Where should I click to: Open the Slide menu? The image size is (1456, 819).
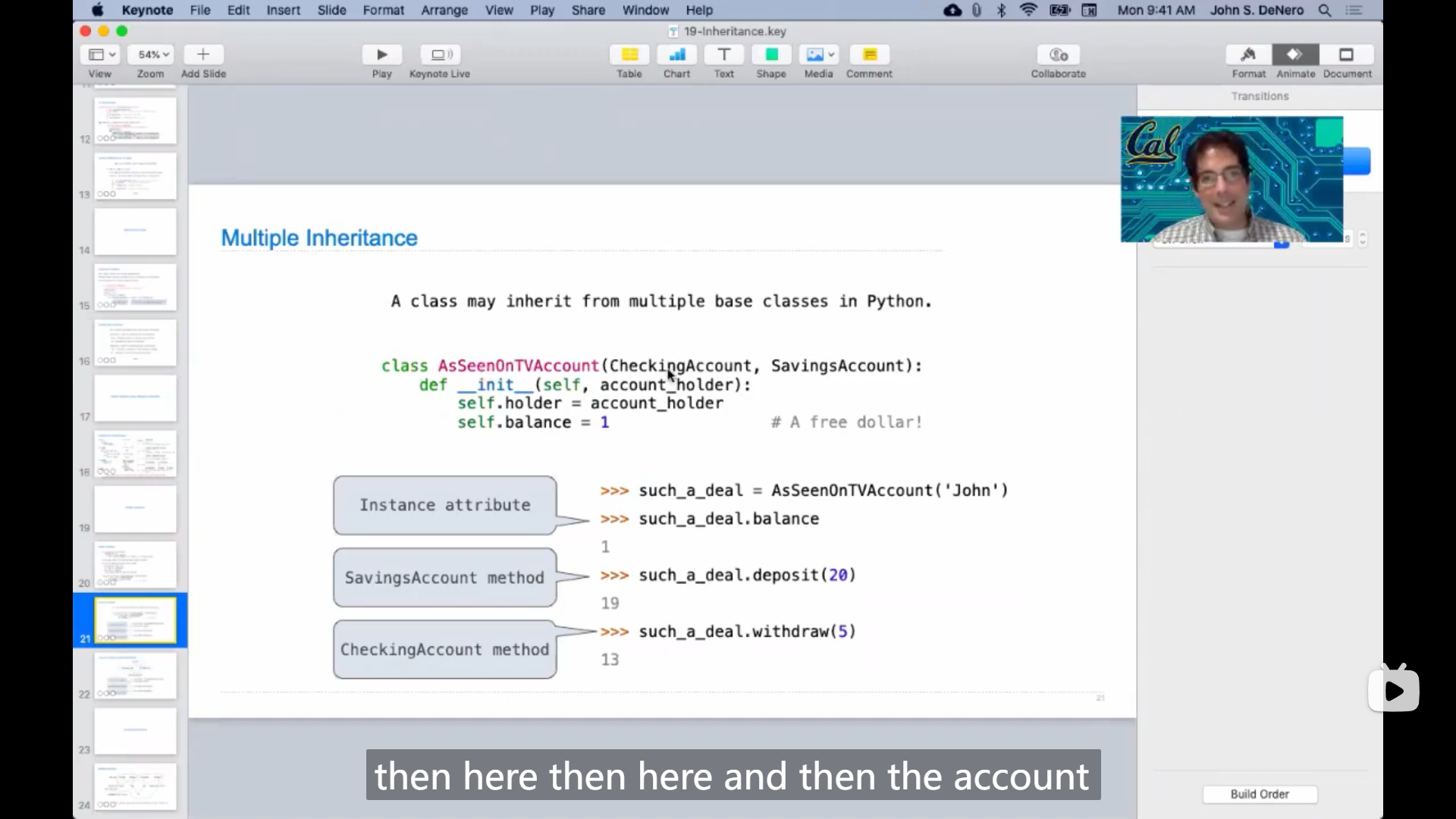pyautogui.click(x=331, y=10)
